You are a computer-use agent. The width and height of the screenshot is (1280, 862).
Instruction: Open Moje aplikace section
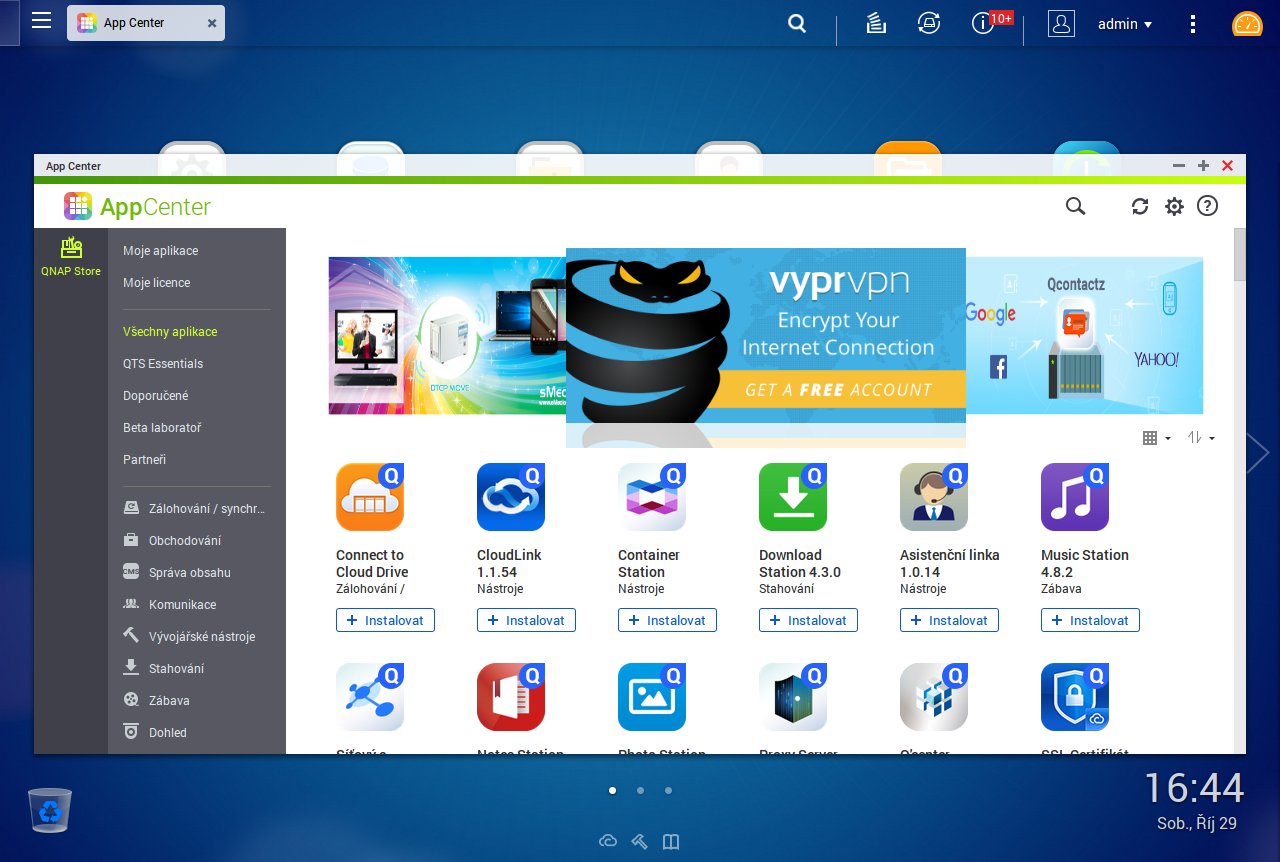click(161, 251)
